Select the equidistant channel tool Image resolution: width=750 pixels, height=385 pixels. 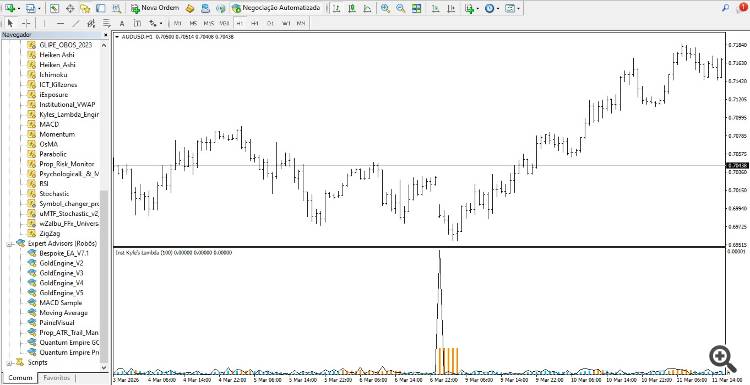click(91, 23)
